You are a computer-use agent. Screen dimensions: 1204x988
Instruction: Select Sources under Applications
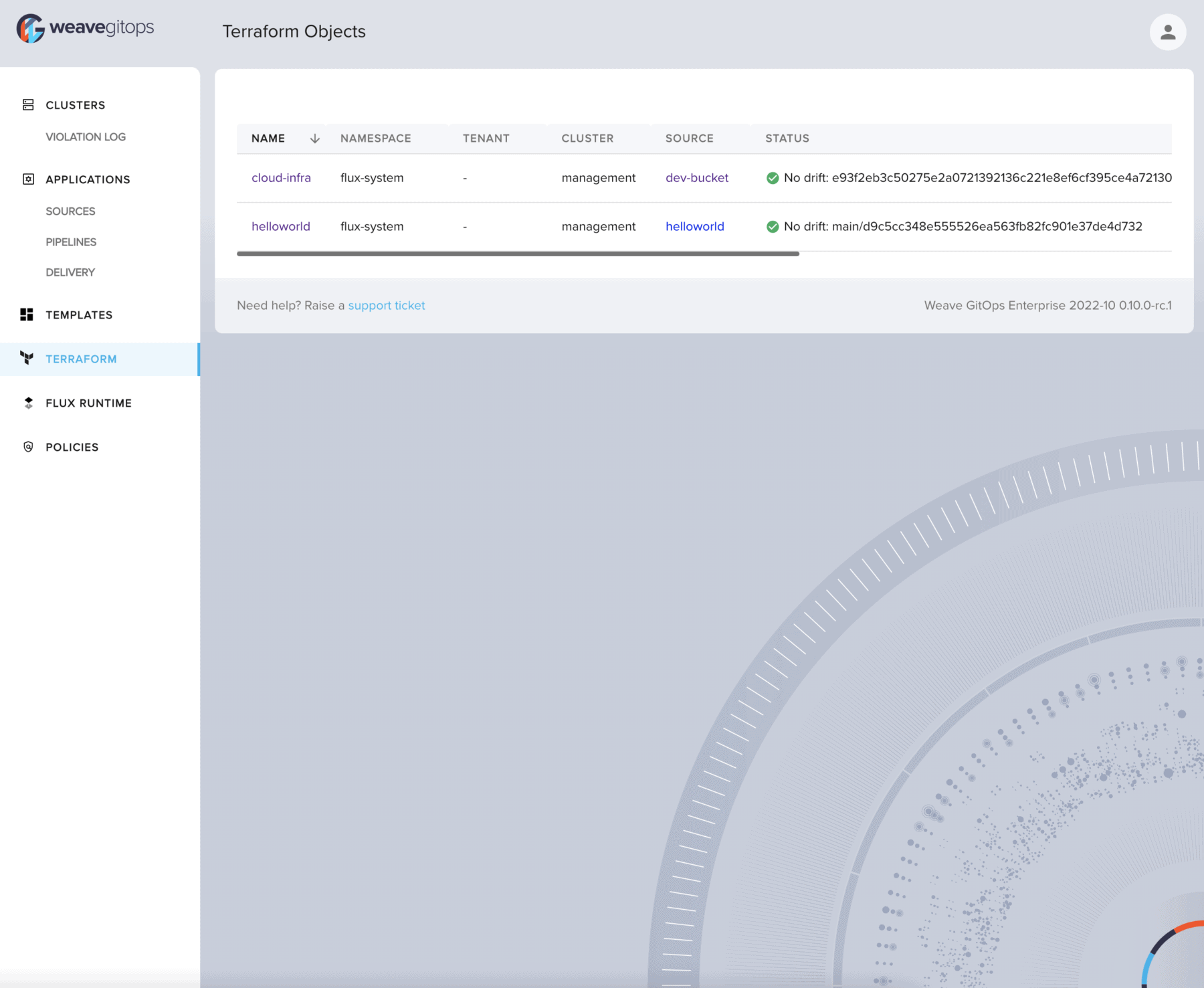point(70,211)
